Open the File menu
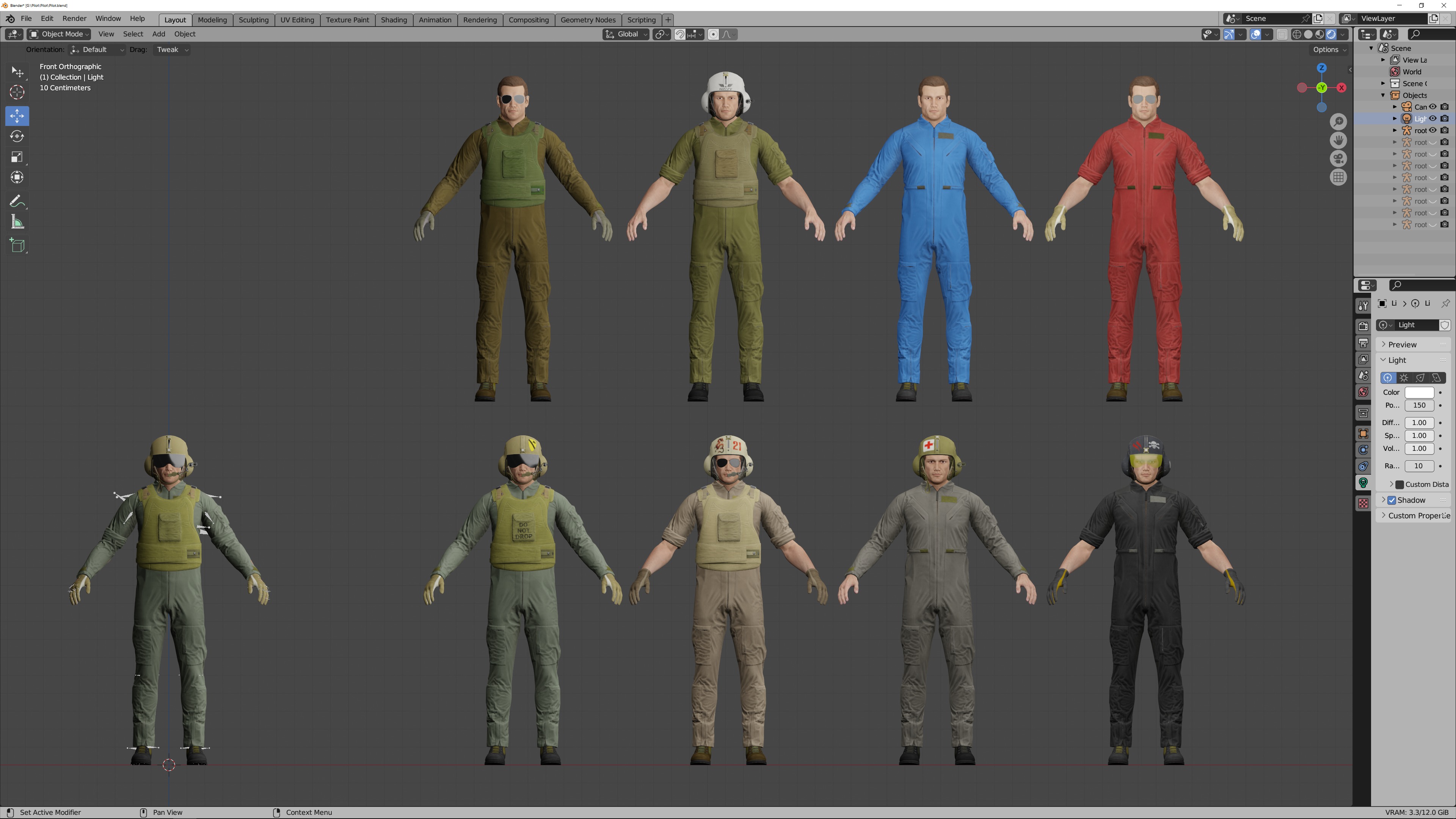 coord(26,19)
